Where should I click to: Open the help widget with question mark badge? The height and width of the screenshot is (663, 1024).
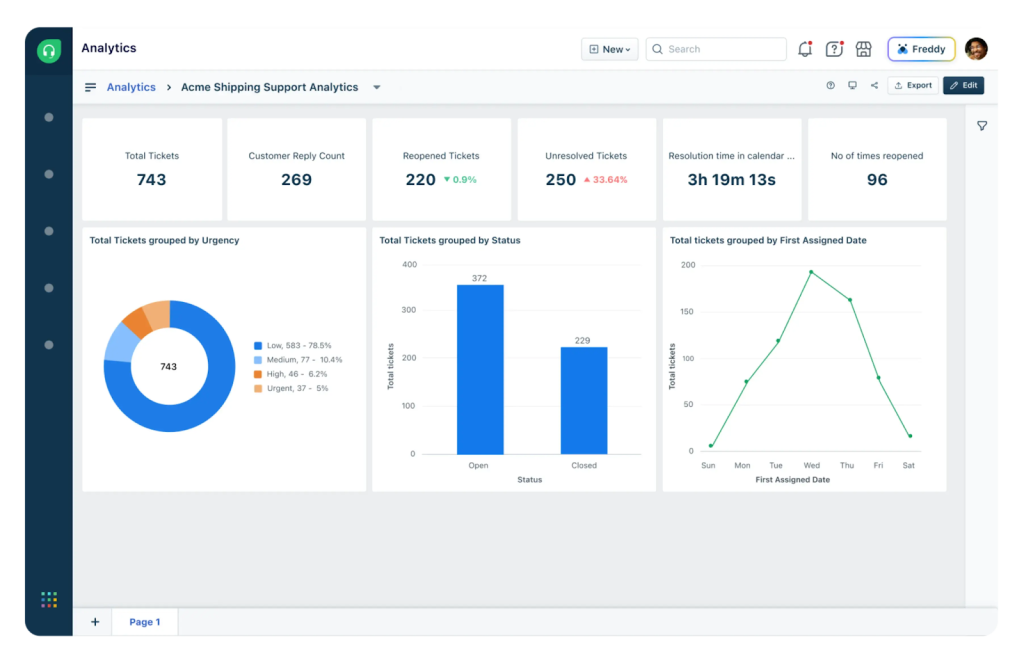click(834, 48)
